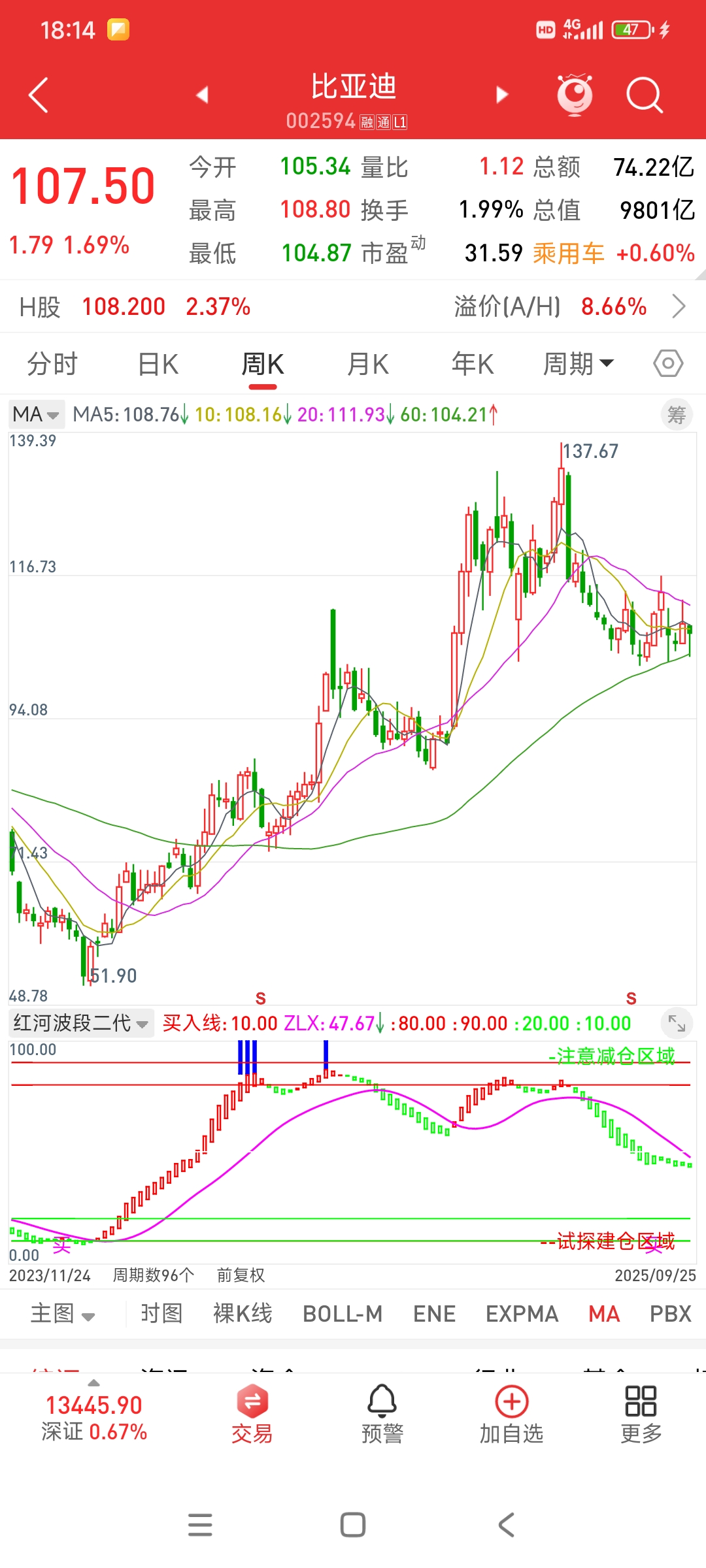The width and height of the screenshot is (706, 1568).
Task: Tap the Android recent apps menu button
Action: (x=200, y=1525)
